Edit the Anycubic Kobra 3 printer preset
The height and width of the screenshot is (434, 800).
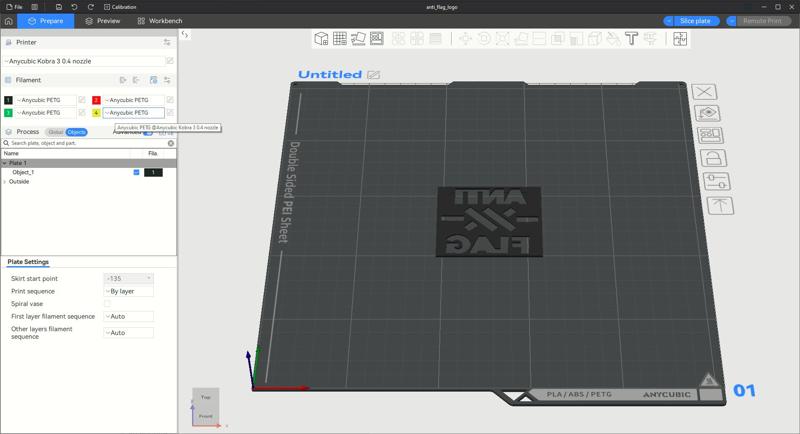(170, 61)
